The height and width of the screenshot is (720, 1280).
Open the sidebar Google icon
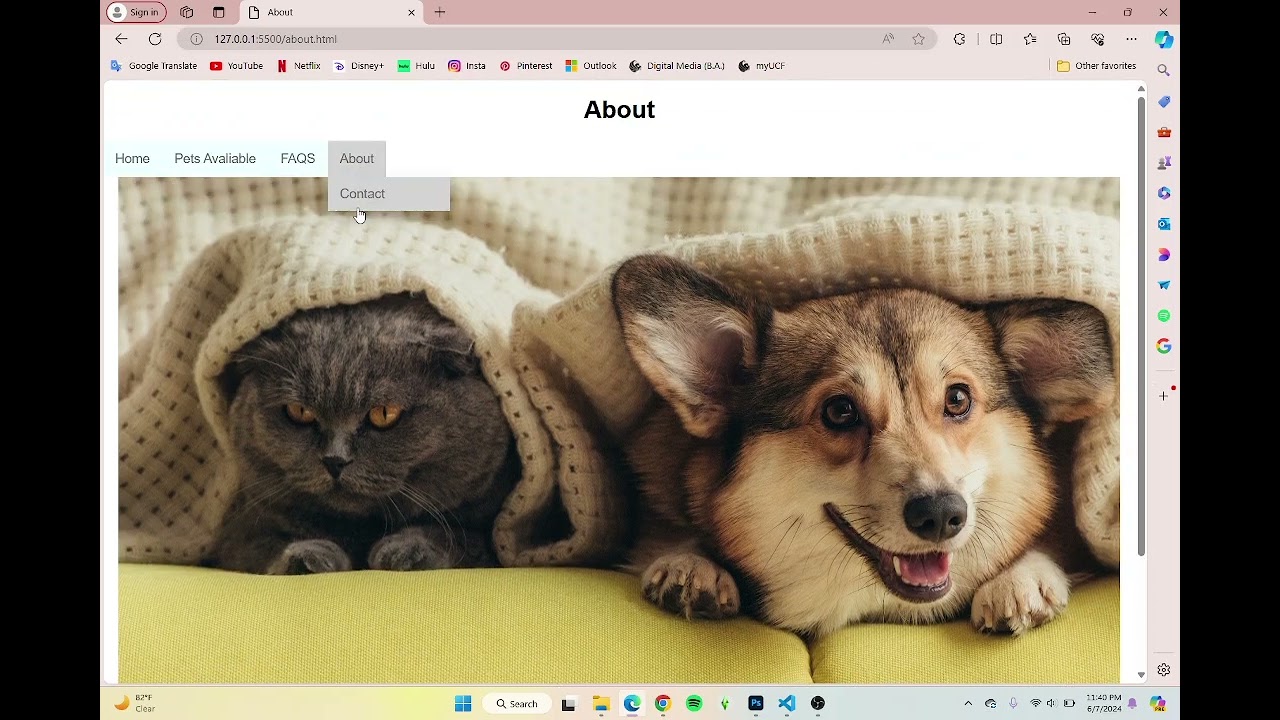[x=1163, y=346]
